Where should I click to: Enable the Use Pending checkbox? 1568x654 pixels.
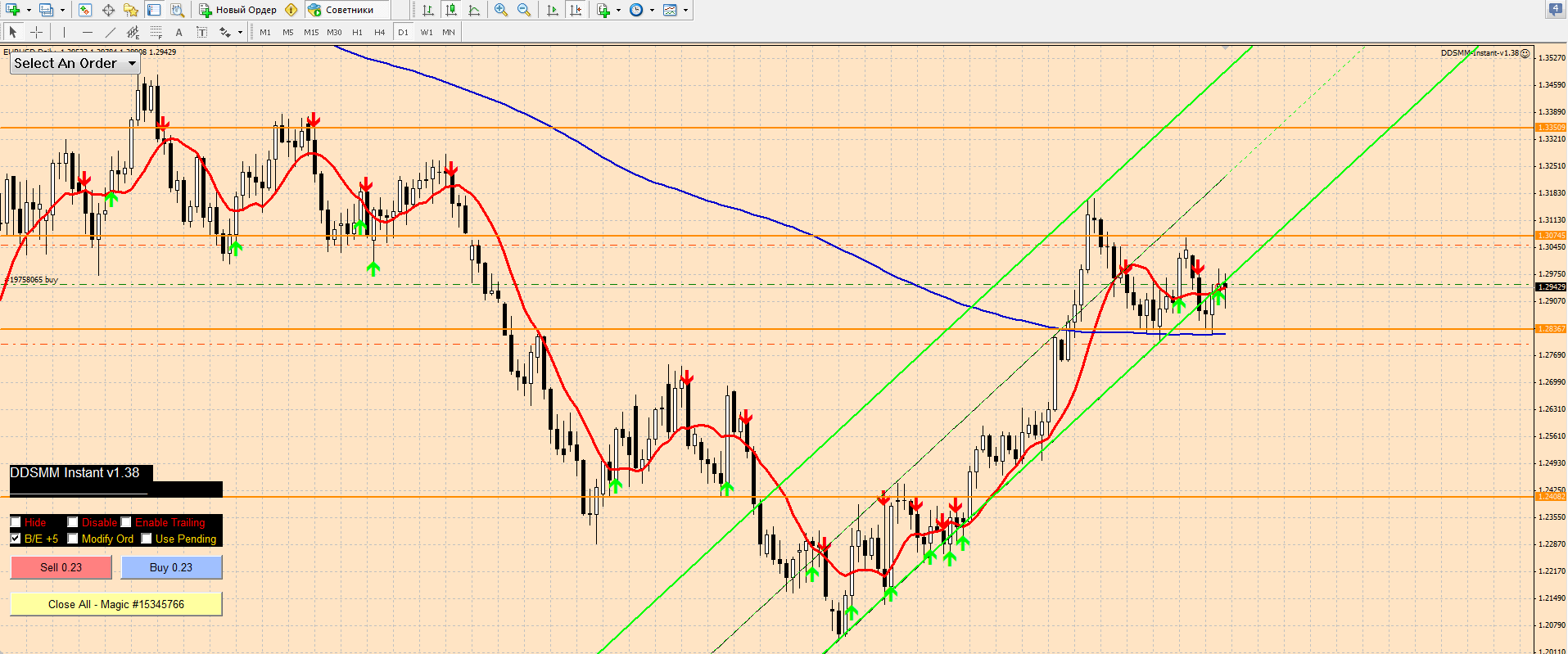(147, 539)
